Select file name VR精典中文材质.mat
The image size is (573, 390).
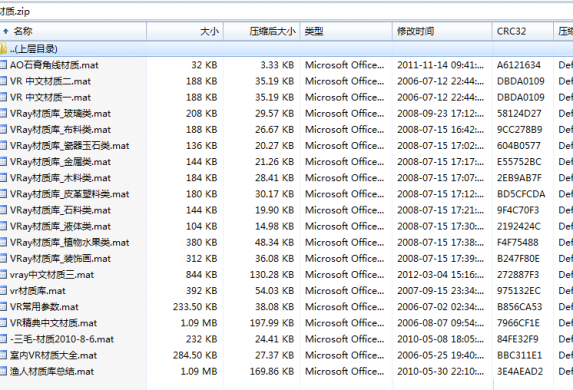click(x=53, y=323)
